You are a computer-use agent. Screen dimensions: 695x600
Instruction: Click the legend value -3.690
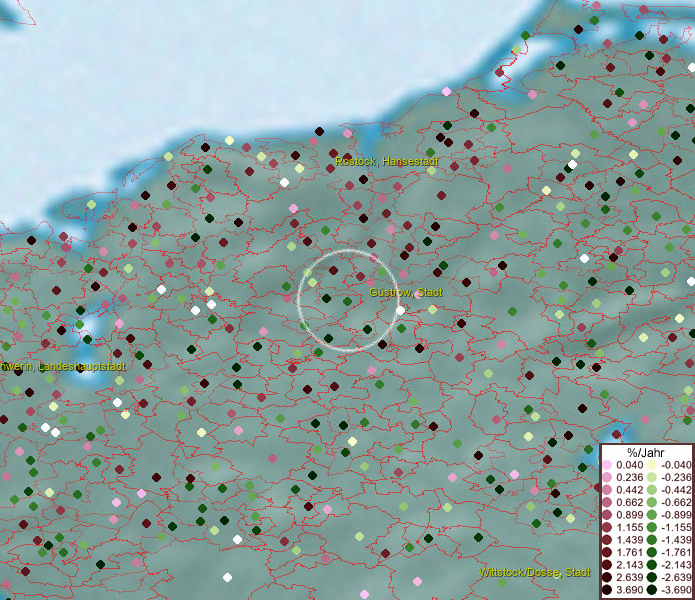[676, 590]
